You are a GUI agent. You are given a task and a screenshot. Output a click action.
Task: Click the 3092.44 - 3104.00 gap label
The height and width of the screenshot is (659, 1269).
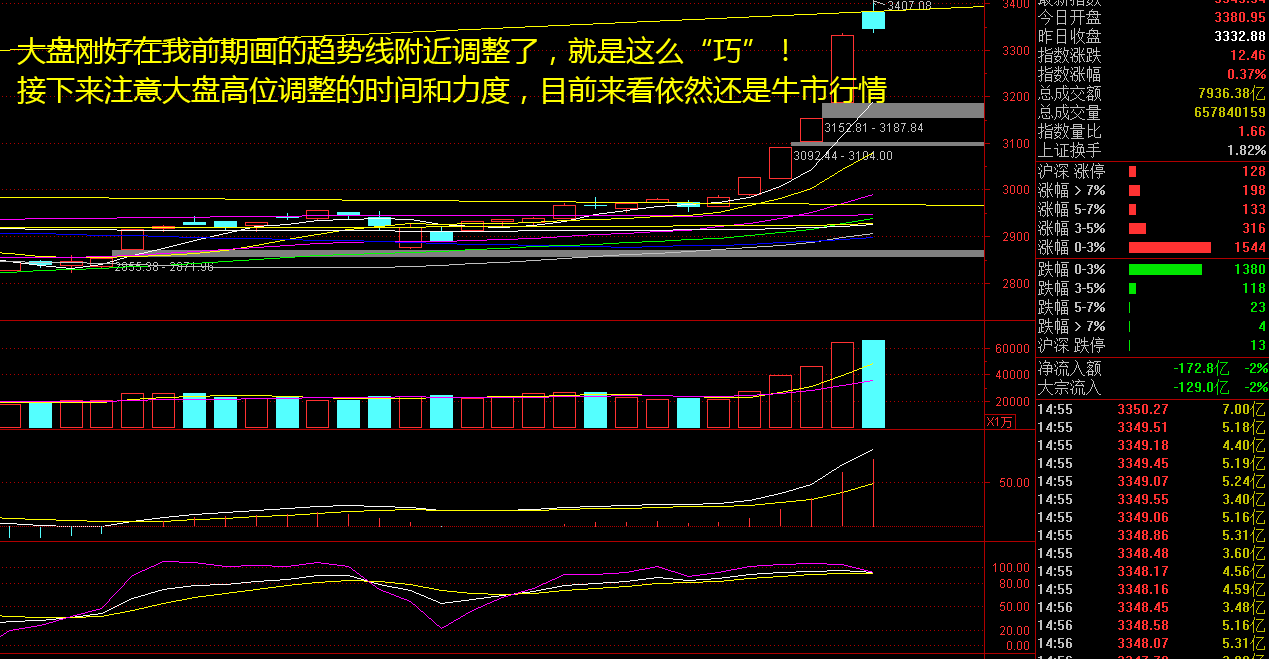842,156
